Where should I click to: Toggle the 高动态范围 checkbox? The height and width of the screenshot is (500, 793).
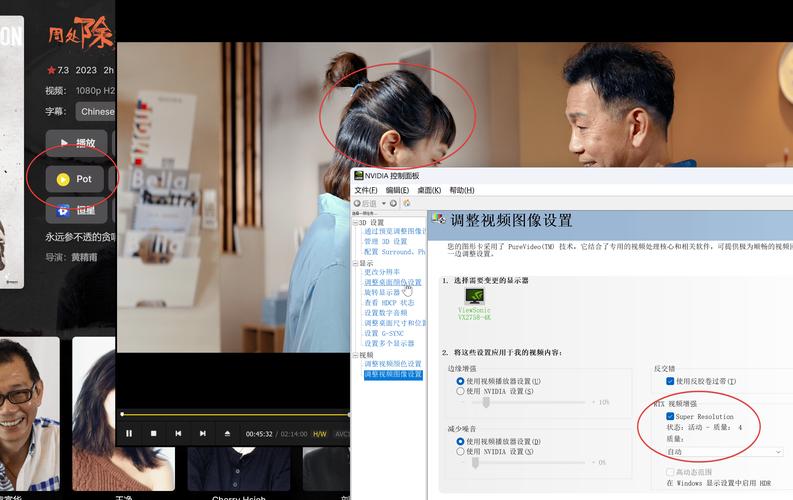click(x=670, y=472)
